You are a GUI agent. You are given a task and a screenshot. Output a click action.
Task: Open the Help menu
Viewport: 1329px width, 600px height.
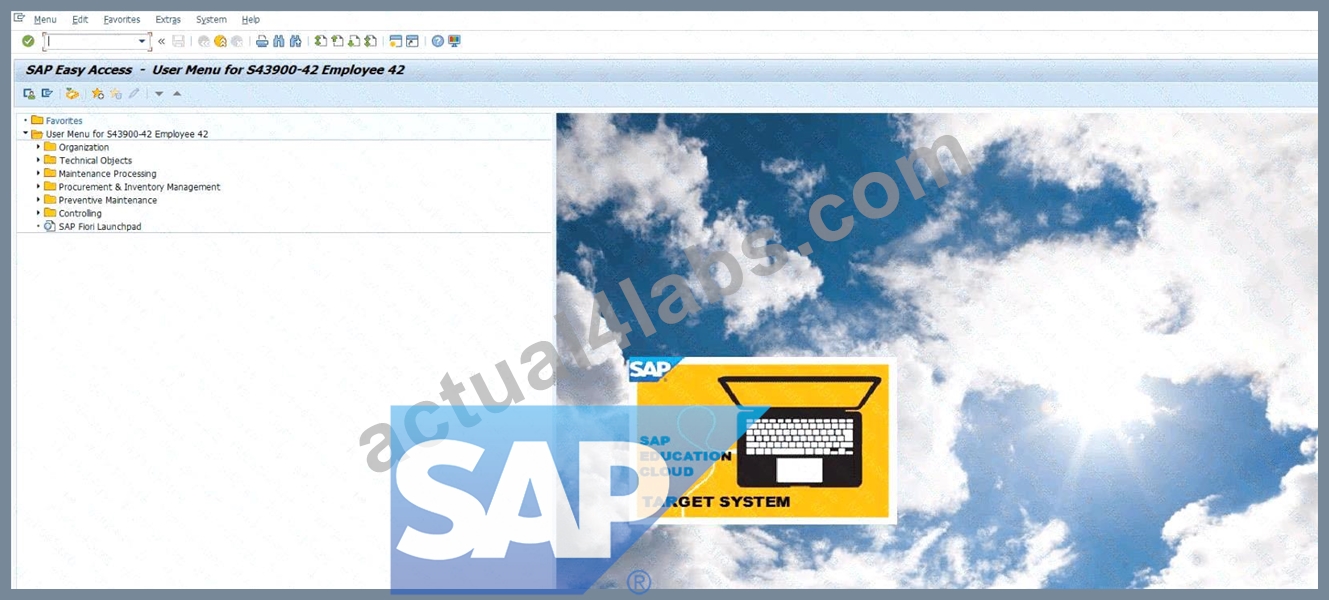pos(250,19)
